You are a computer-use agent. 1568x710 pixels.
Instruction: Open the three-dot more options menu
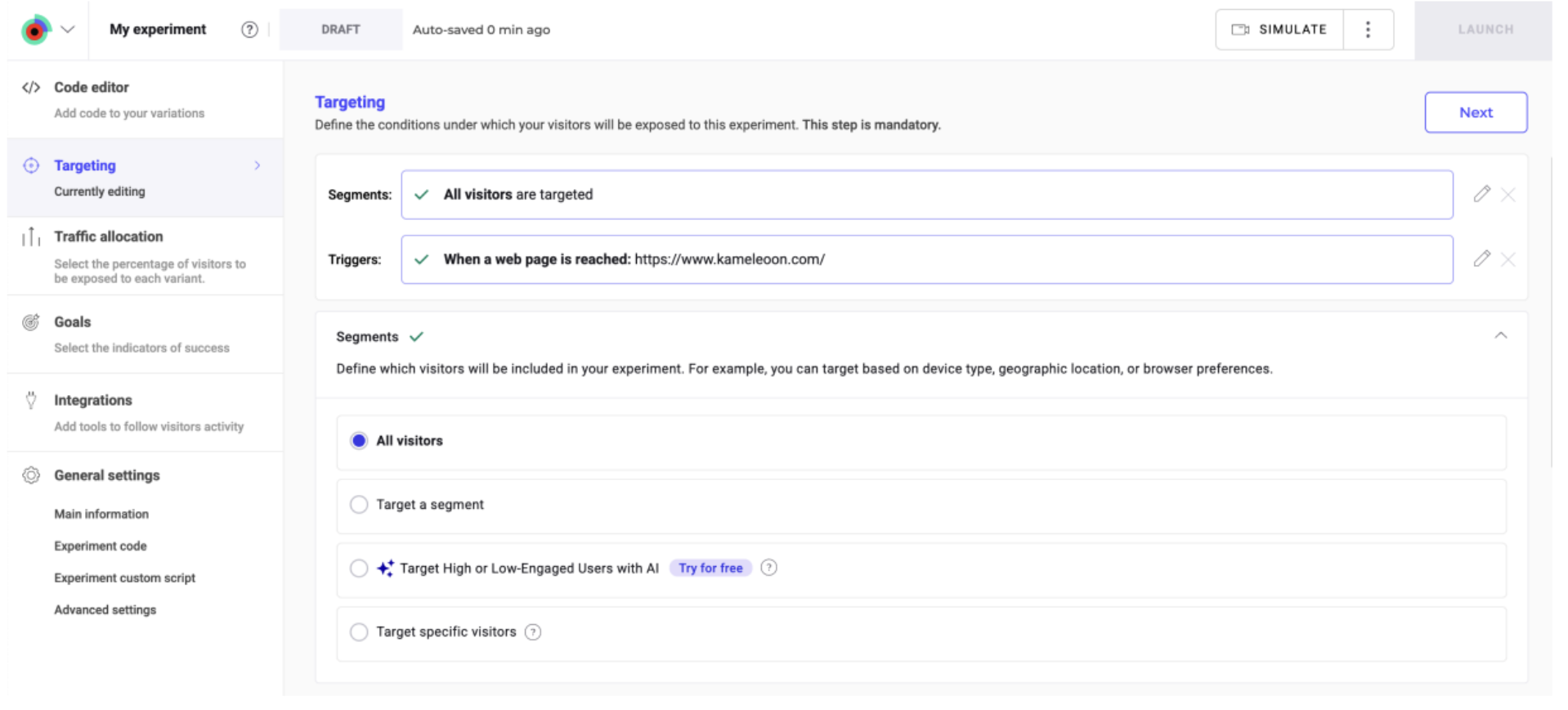pyautogui.click(x=1368, y=29)
